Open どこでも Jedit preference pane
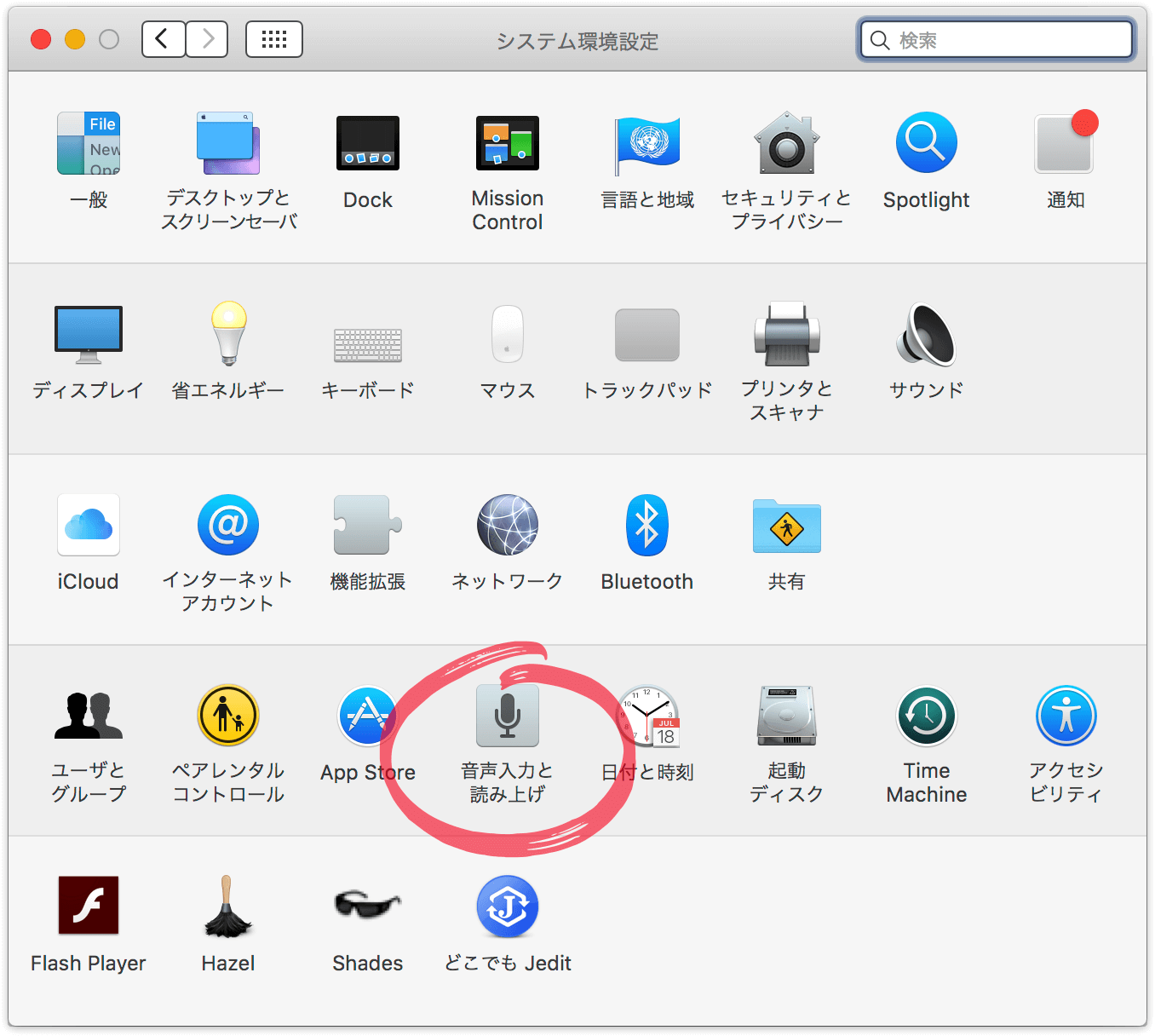 [x=508, y=906]
